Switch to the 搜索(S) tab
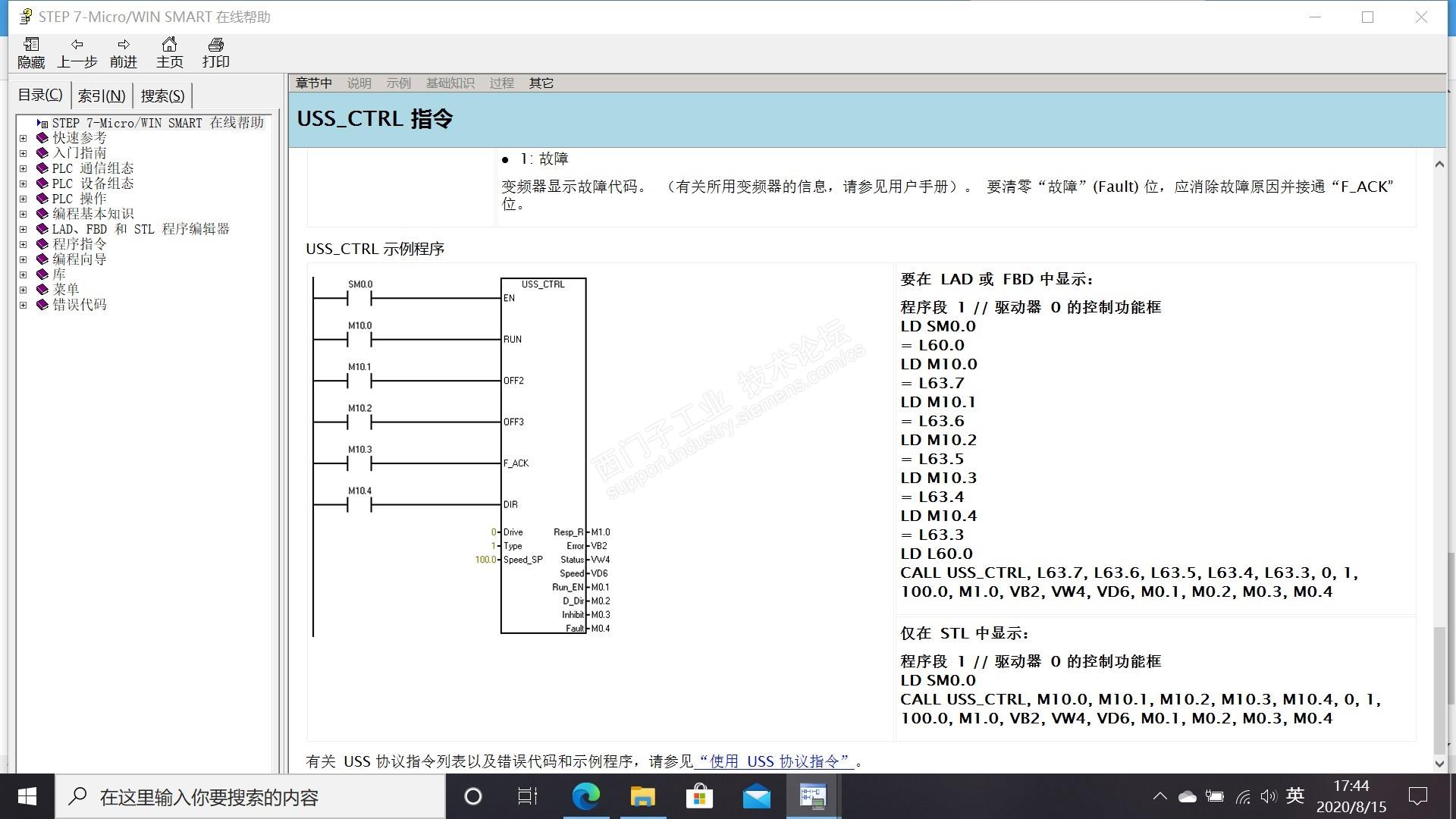The image size is (1456, 819). pos(162,96)
